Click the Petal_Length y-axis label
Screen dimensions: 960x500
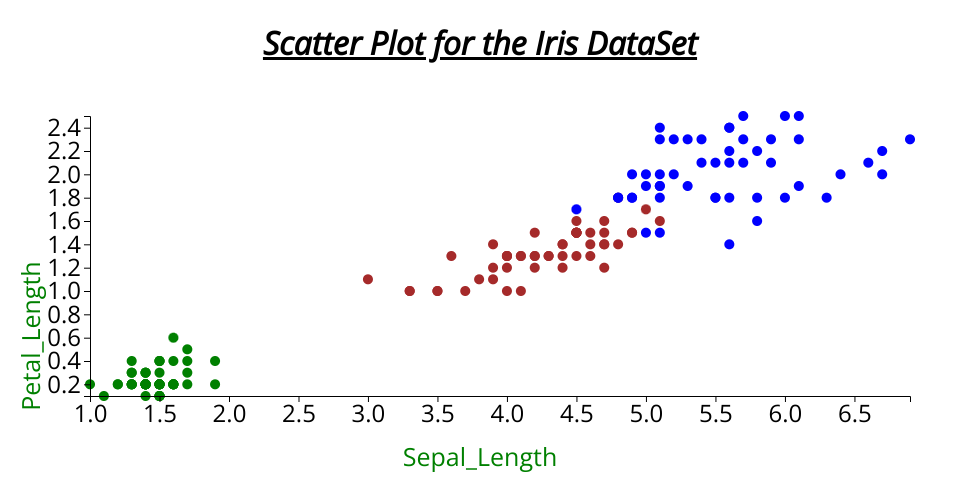(32, 335)
